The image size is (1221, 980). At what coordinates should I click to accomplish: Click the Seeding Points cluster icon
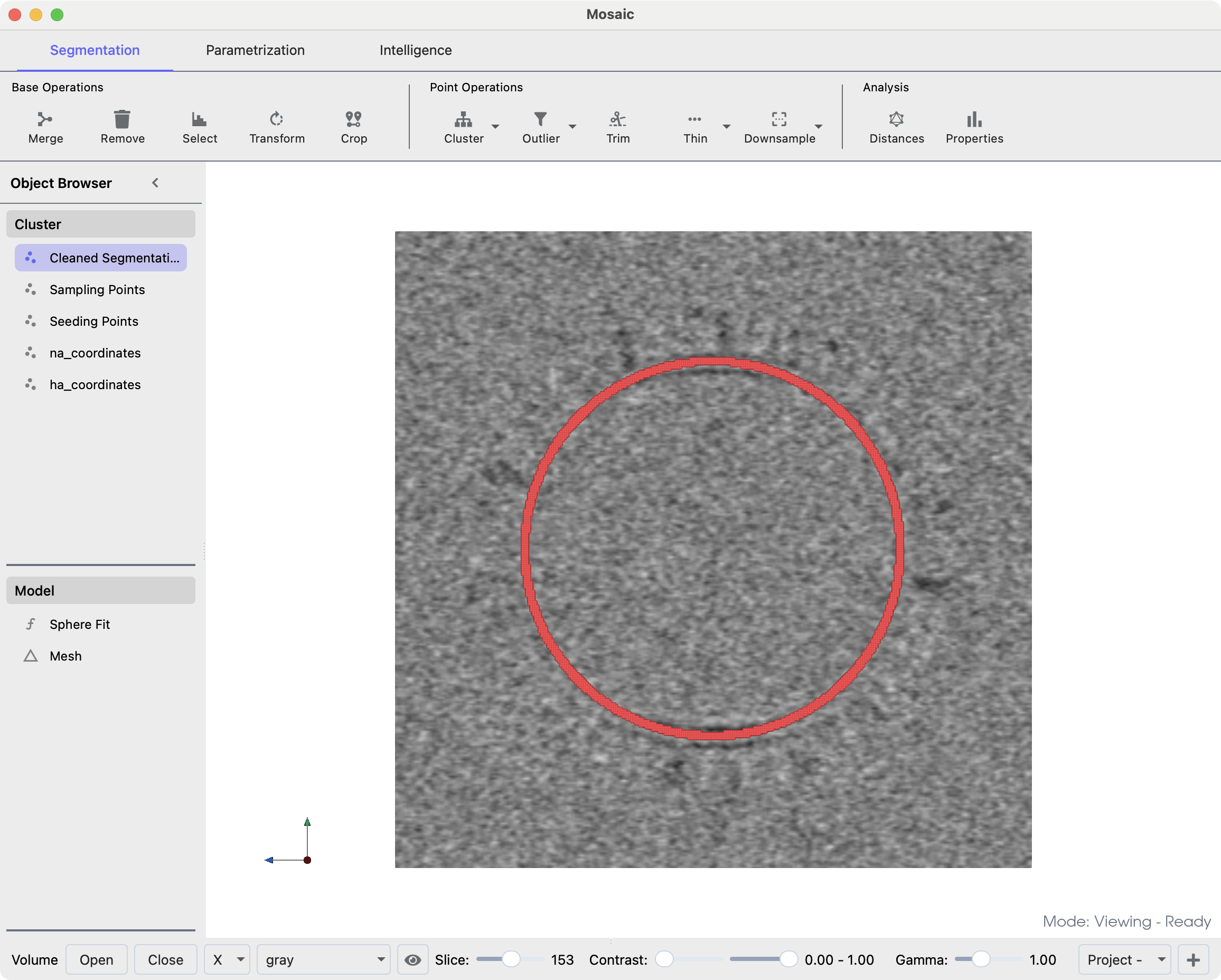[31, 321]
